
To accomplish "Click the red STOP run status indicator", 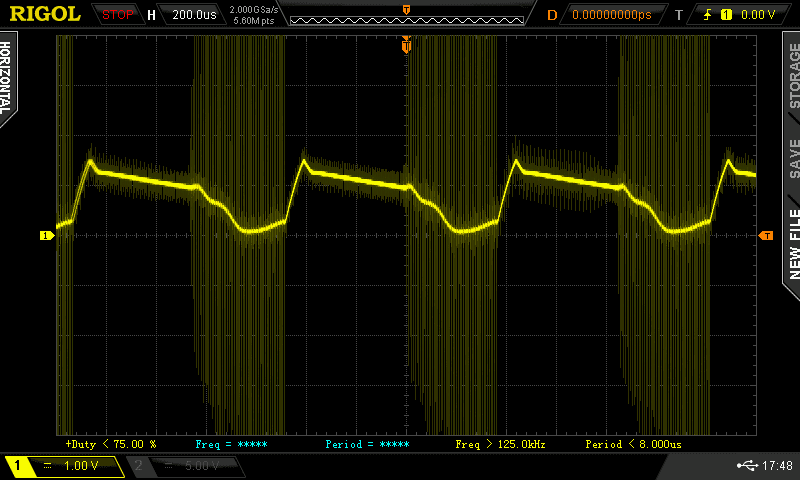I will (118, 15).
